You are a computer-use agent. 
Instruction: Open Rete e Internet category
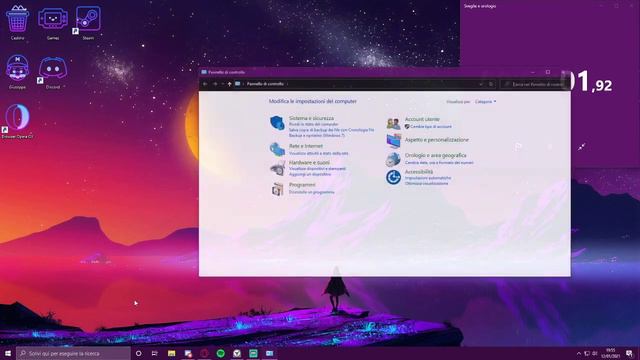306,146
